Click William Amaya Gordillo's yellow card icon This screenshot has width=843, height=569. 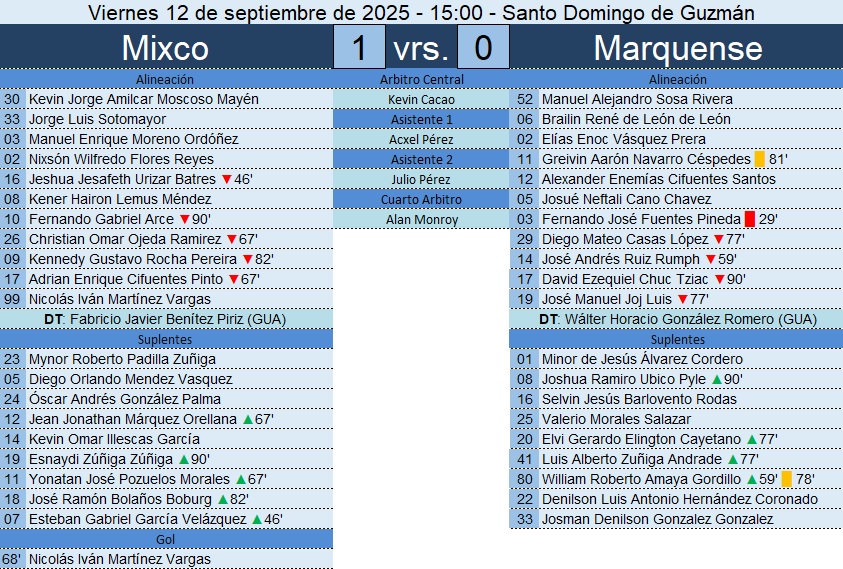coord(787,479)
